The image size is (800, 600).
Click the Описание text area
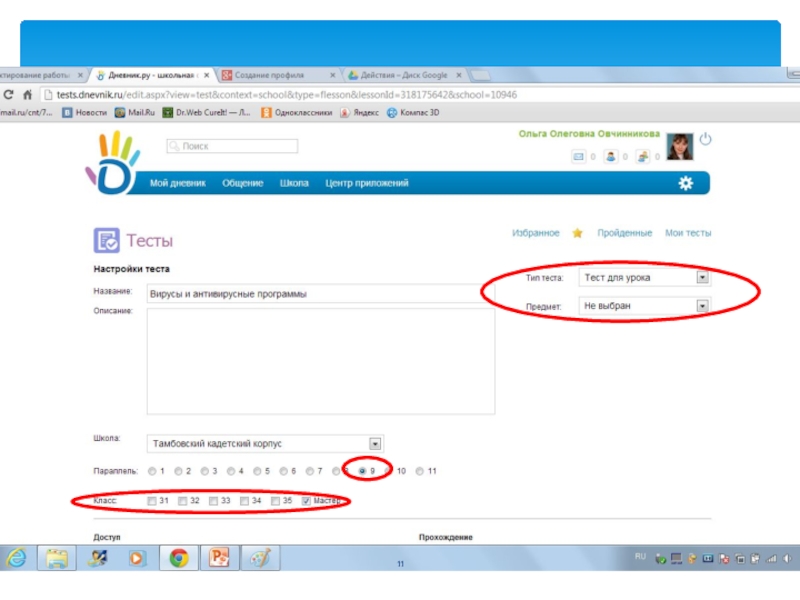[320, 361]
